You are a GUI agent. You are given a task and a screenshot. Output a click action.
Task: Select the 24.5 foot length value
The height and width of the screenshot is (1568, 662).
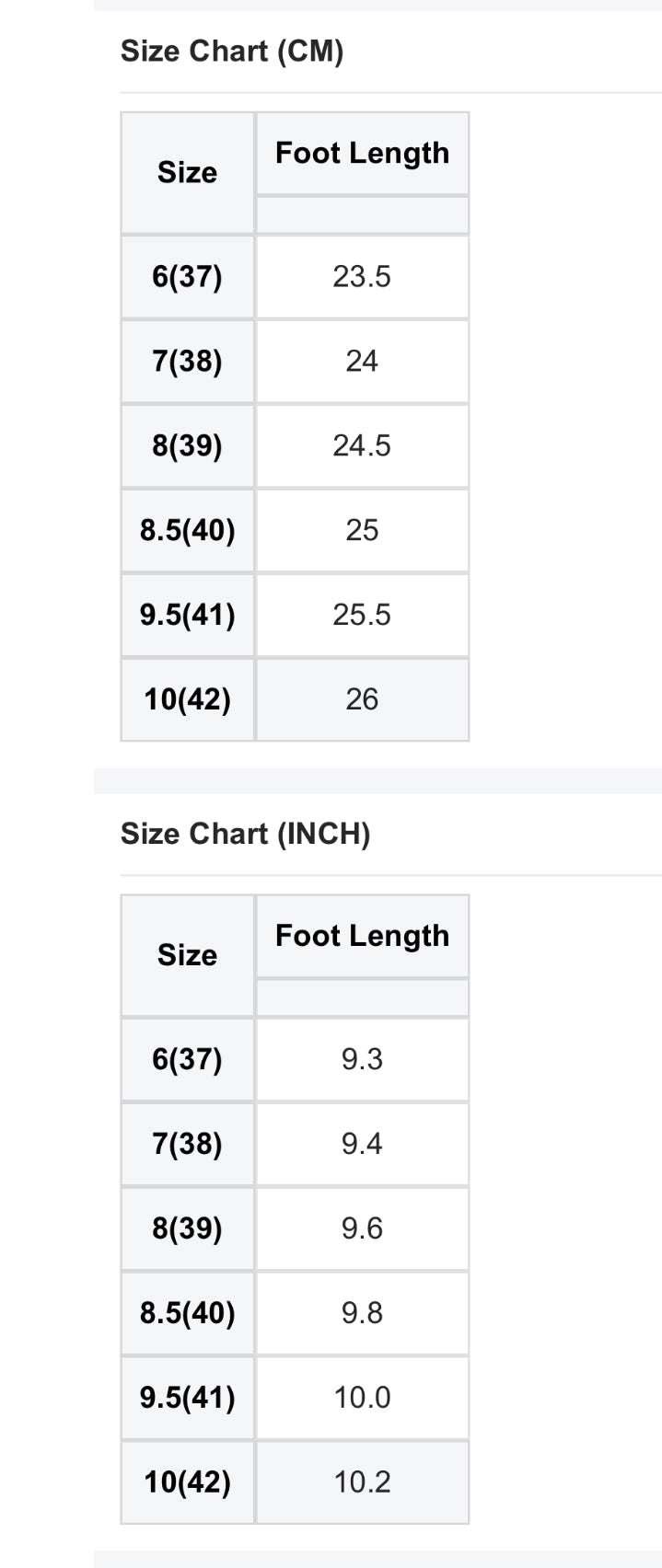362,446
